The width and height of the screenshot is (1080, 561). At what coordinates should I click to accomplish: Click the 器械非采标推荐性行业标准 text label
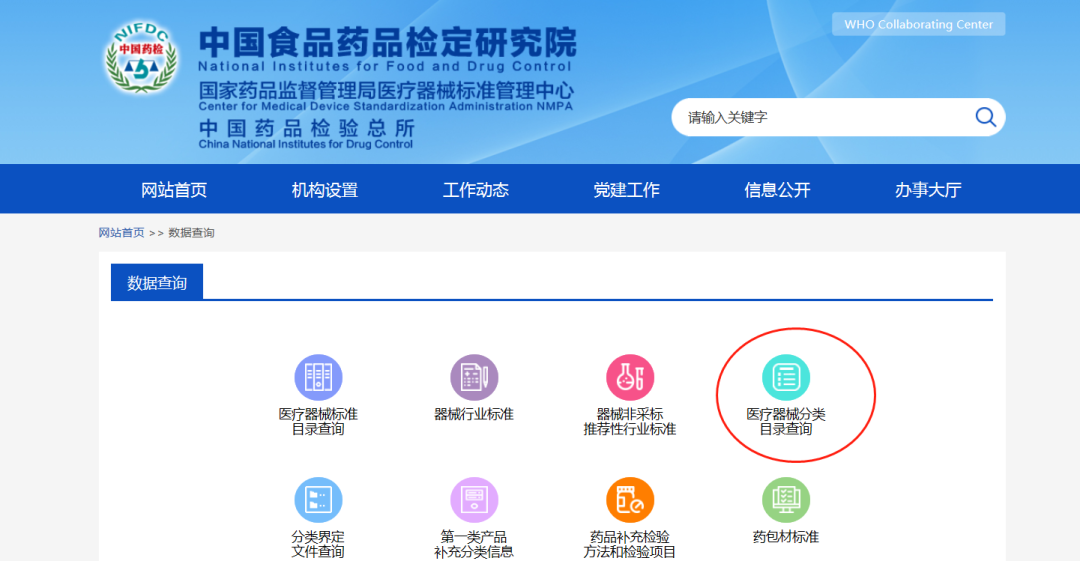630,421
